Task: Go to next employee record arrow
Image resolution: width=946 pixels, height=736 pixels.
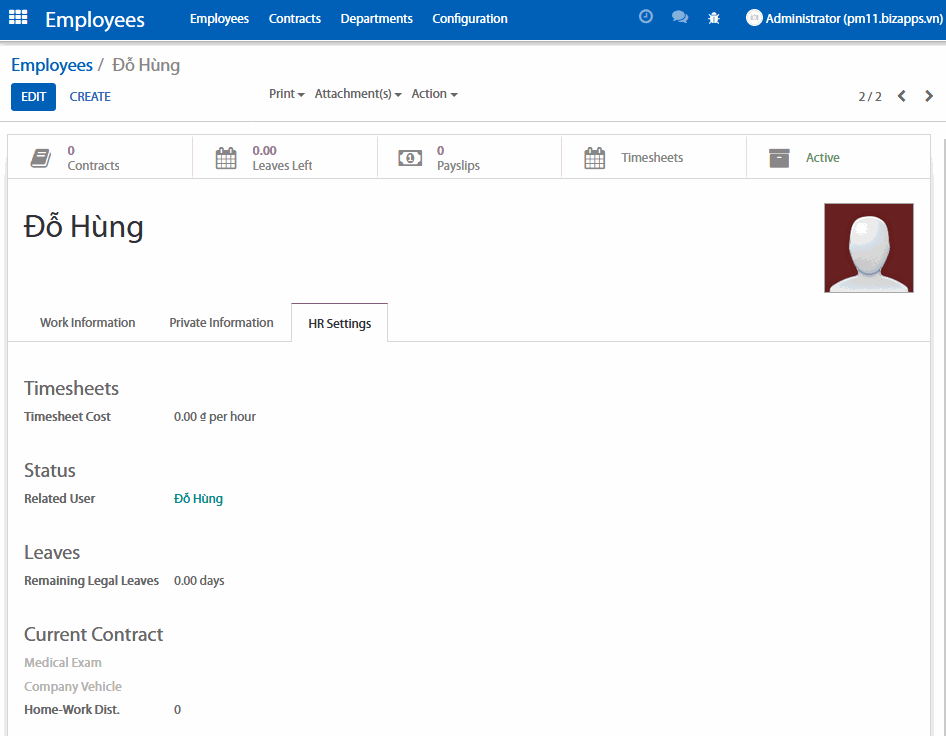Action: (929, 96)
